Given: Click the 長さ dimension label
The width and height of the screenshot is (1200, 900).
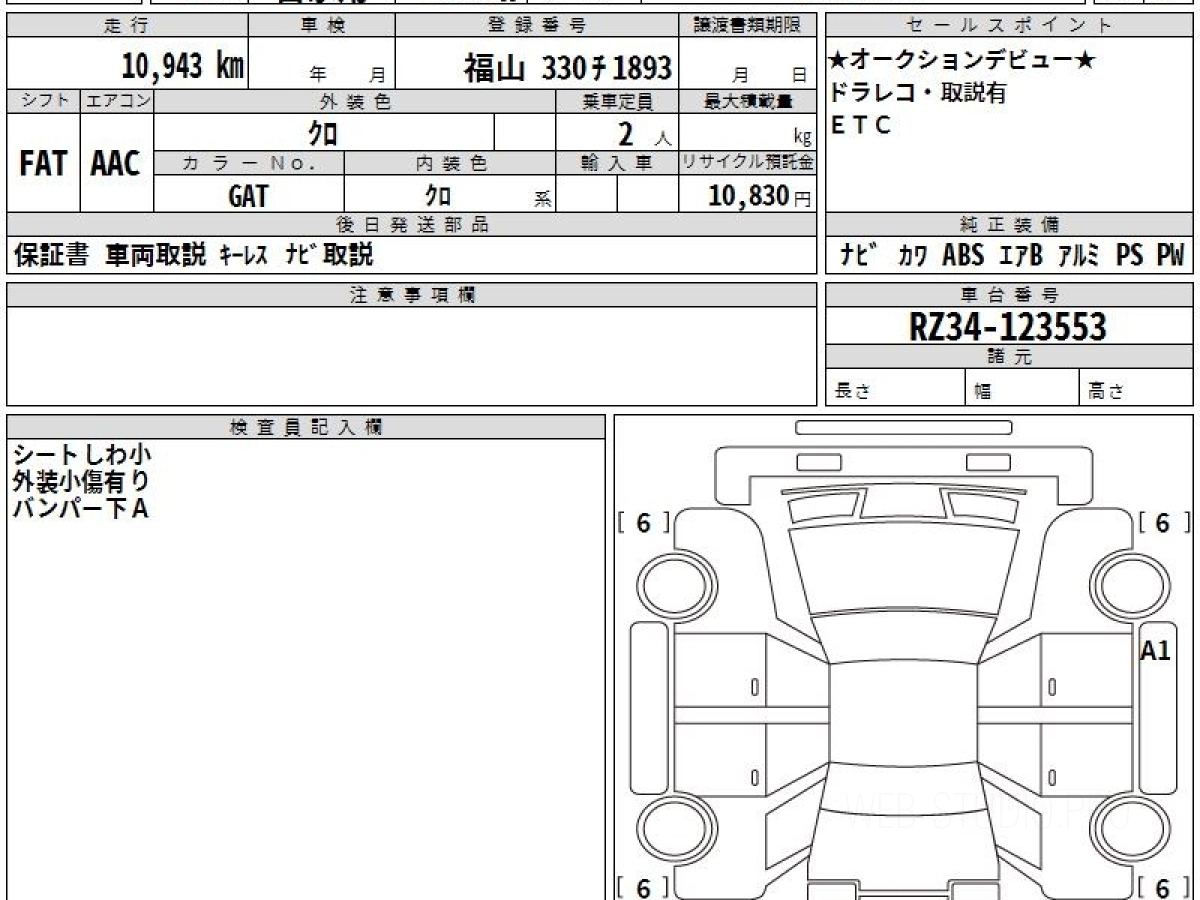Looking at the screenshot, I should [852, 392].
